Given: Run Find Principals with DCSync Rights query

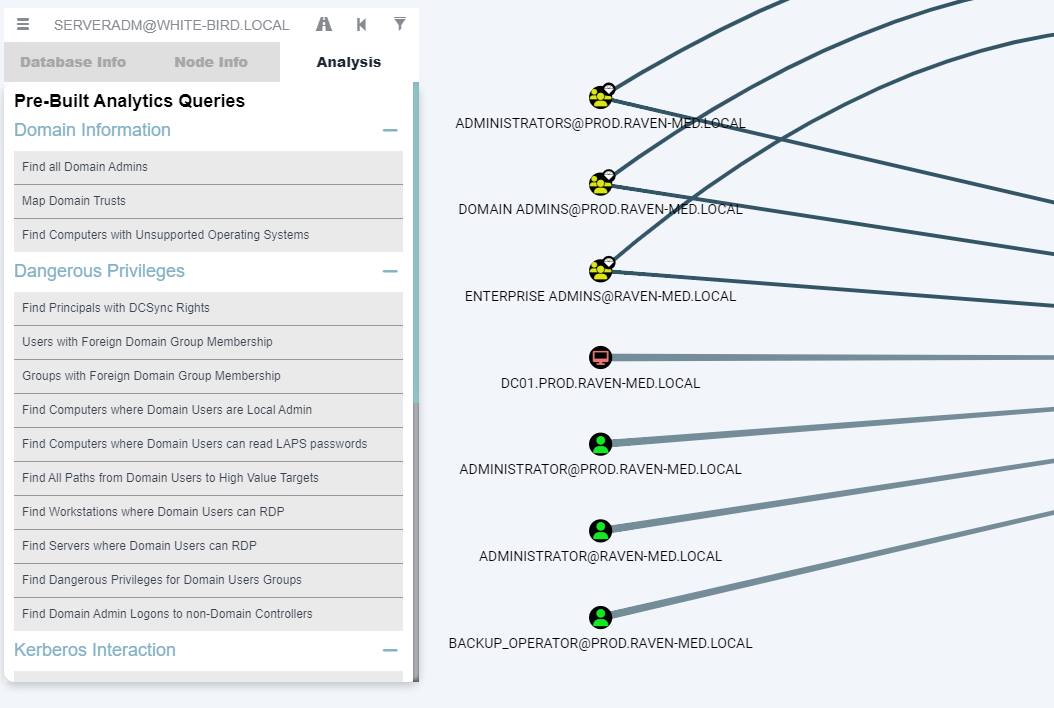Looking at the screenshot, I should click(208, 308).
